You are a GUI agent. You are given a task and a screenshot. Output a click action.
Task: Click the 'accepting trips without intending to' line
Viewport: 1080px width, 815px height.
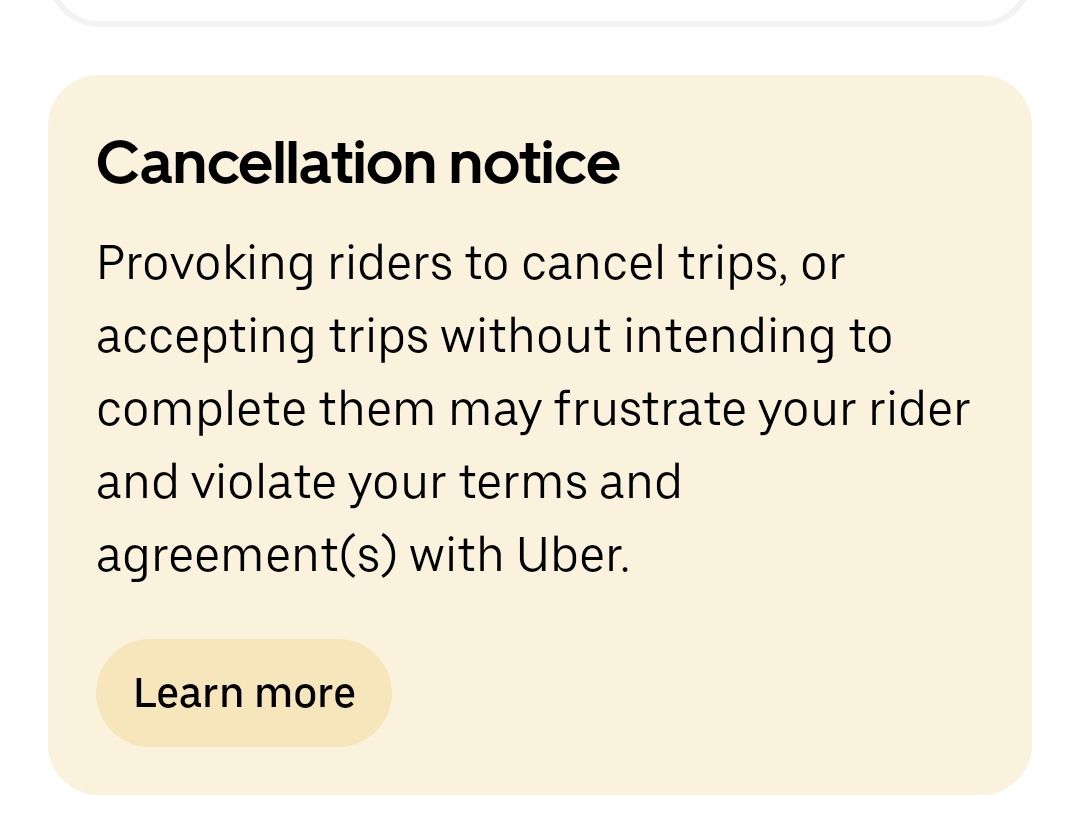(494, 338)
